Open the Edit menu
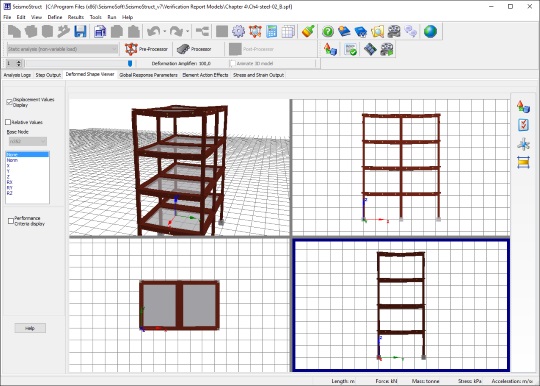The width and height of the screenshot is (540, 386). click(21, 17)
